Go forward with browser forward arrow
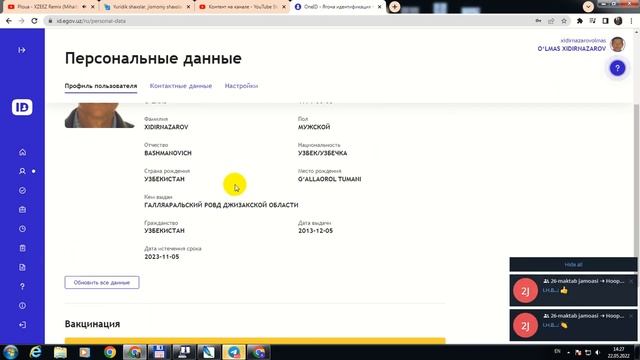 [x=21, y=21]
